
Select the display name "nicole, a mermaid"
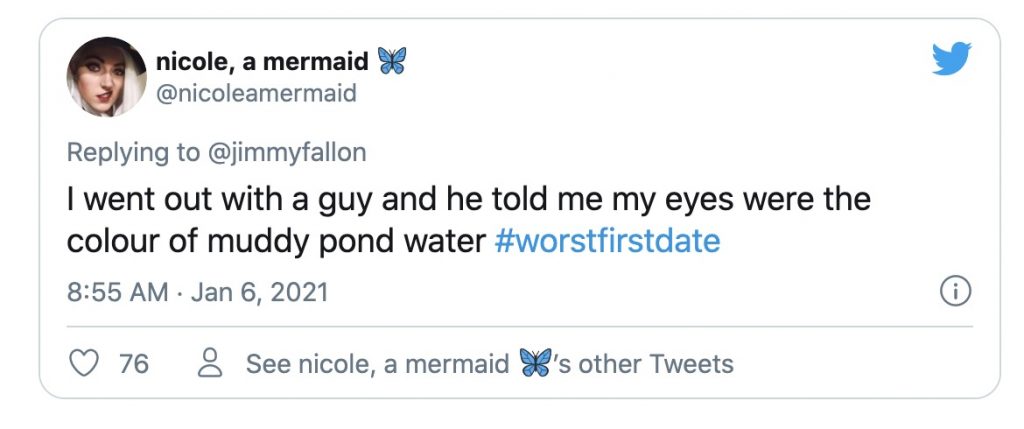click(x=263, y=63)
